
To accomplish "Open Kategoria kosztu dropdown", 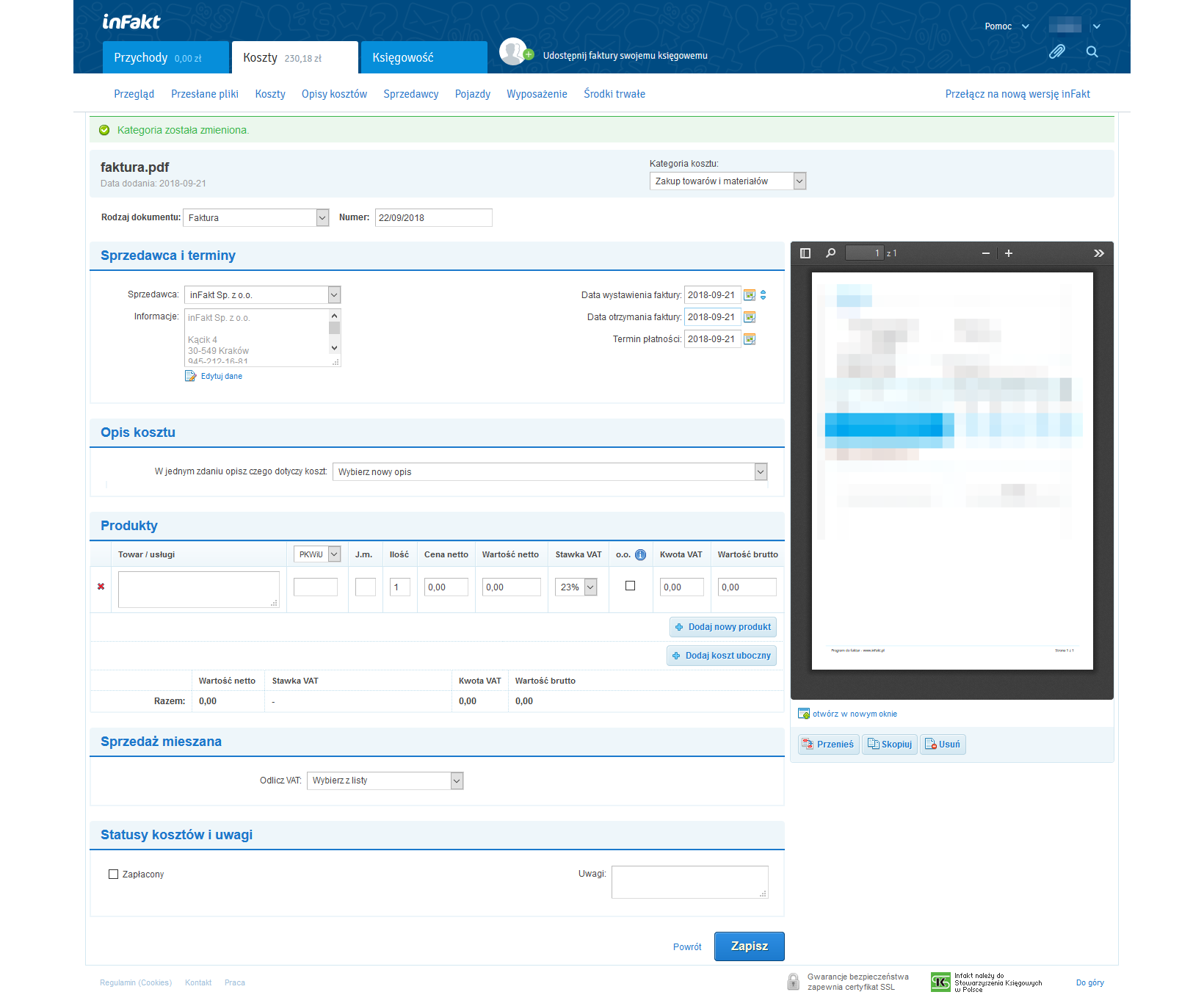I will tap(728, 181).
